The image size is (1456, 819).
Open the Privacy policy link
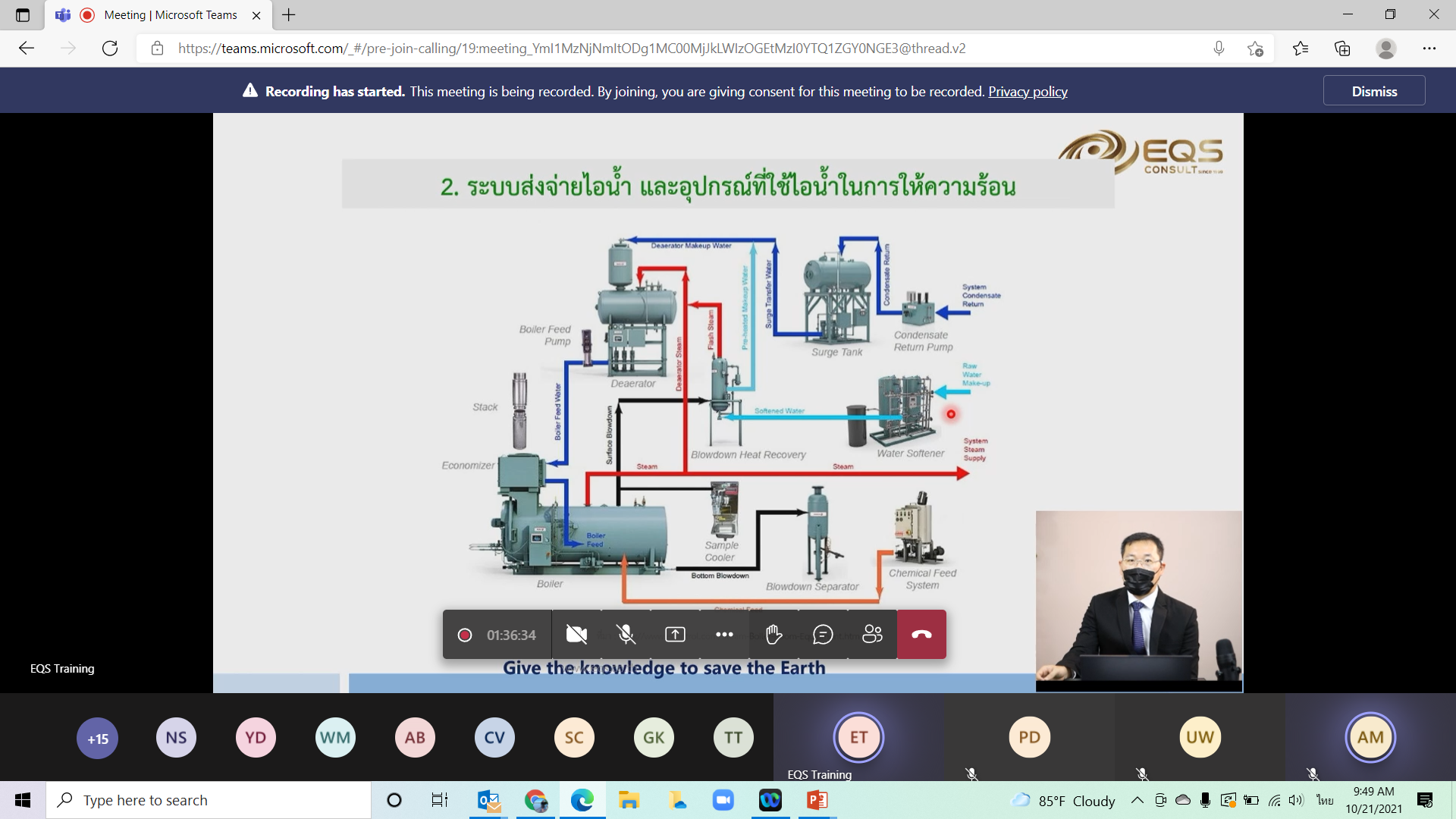point(1028,91)
